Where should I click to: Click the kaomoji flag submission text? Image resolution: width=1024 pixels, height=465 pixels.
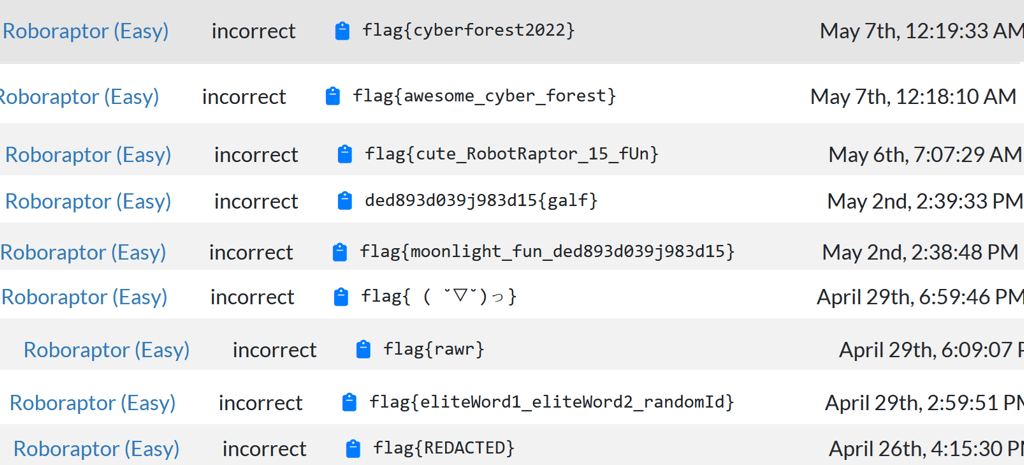tap(438, 297)
